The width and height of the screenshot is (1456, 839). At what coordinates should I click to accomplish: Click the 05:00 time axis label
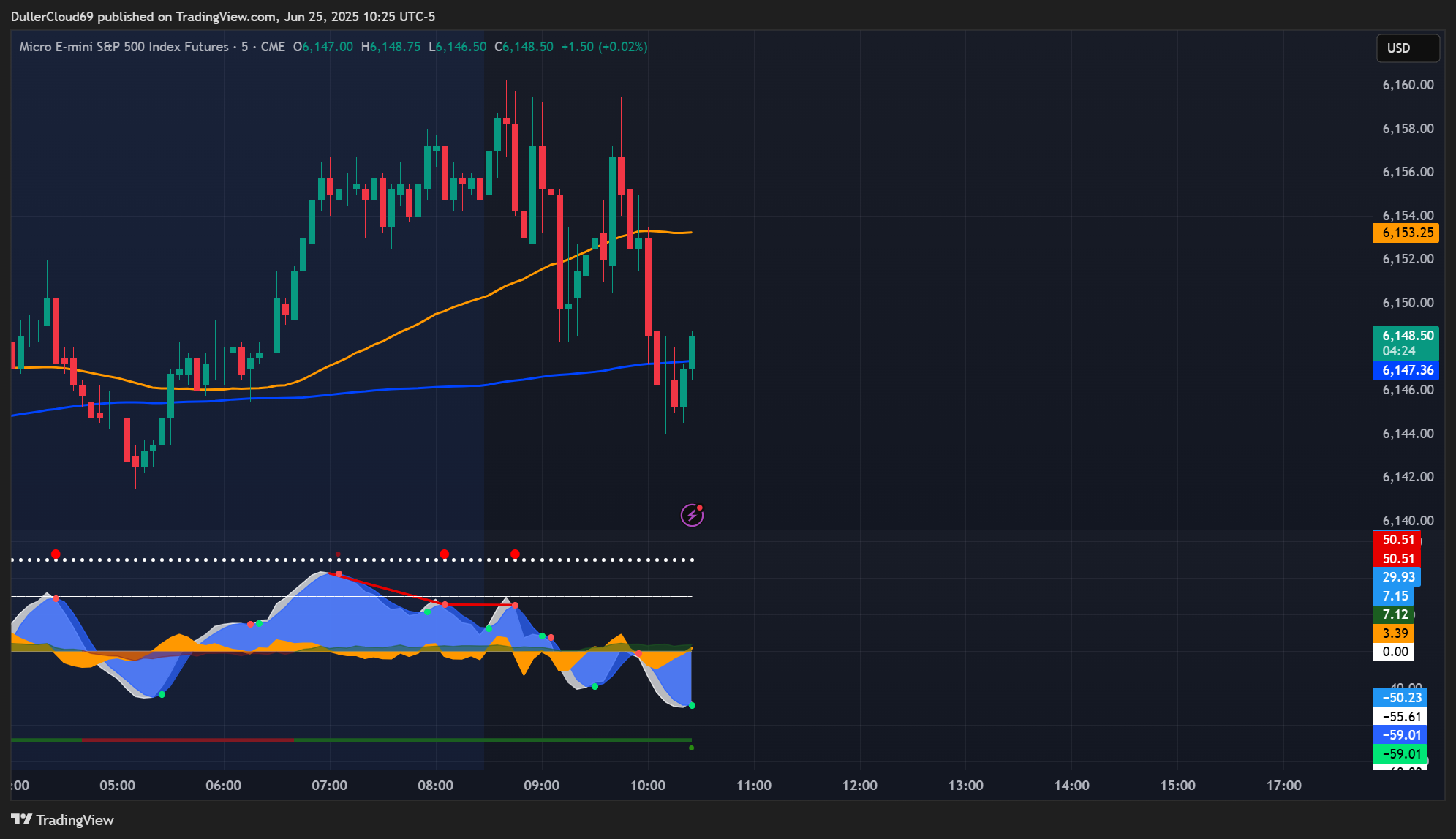click(117, 786)
